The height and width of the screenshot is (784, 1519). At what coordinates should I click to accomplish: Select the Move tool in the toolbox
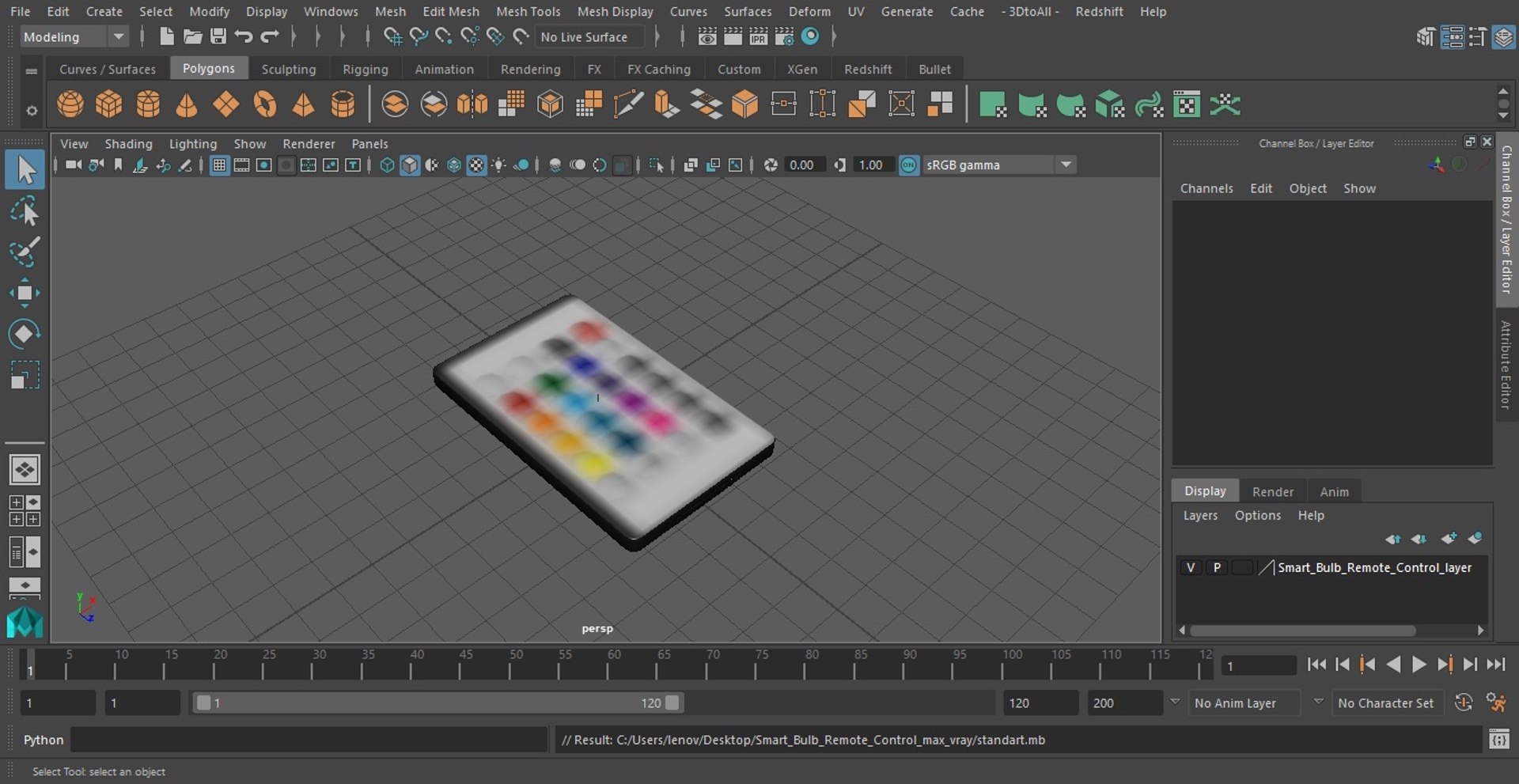[x=25, y=293]
